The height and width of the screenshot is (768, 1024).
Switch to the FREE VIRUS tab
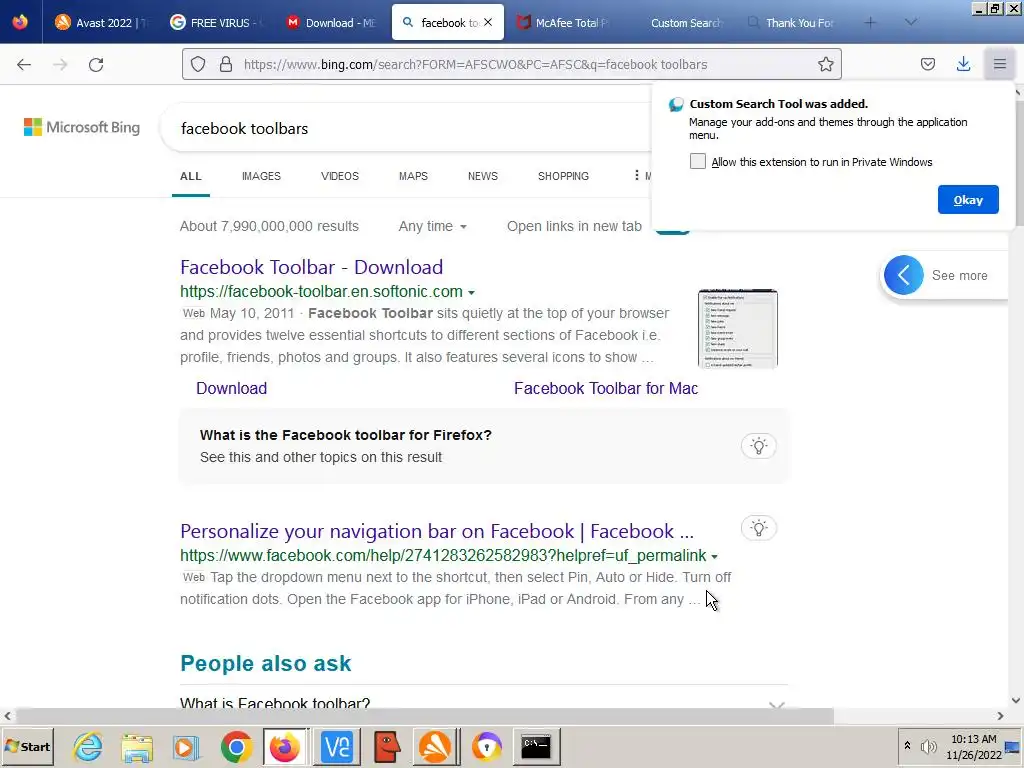pyautogui.click(x=217, y=23)
